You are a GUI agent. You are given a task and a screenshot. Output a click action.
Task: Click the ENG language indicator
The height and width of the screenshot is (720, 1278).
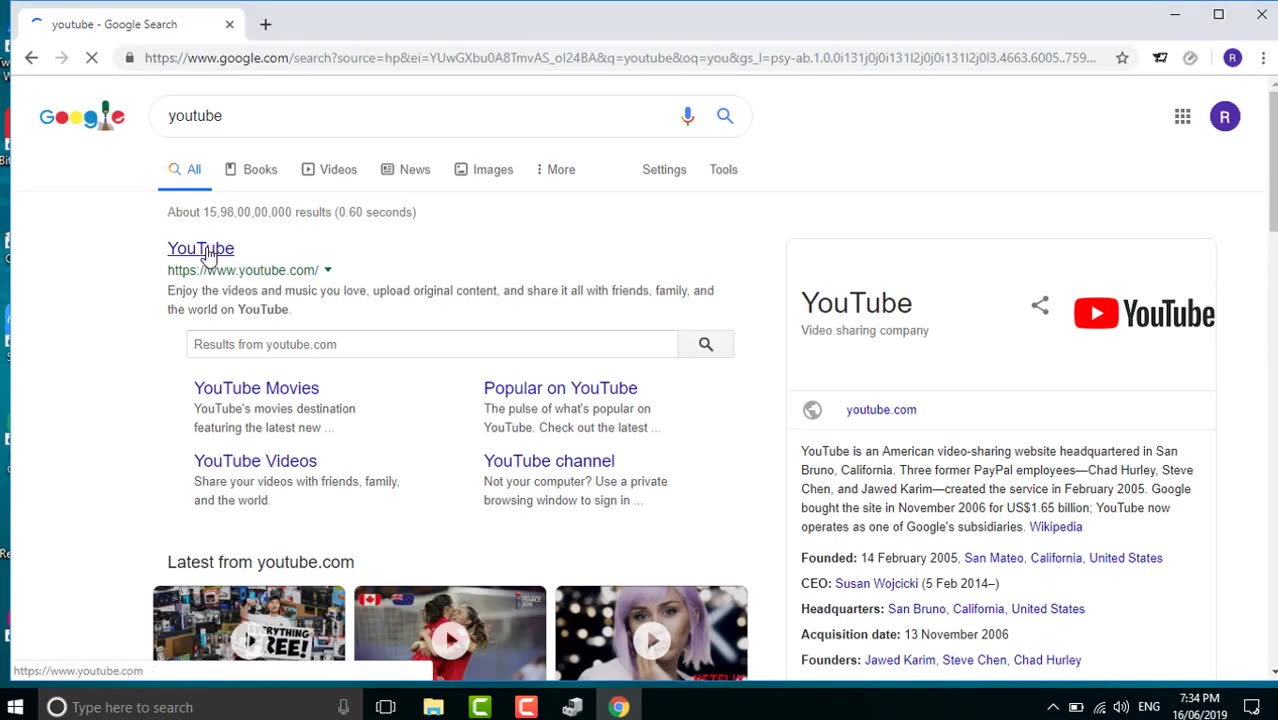click(1149, 707)
